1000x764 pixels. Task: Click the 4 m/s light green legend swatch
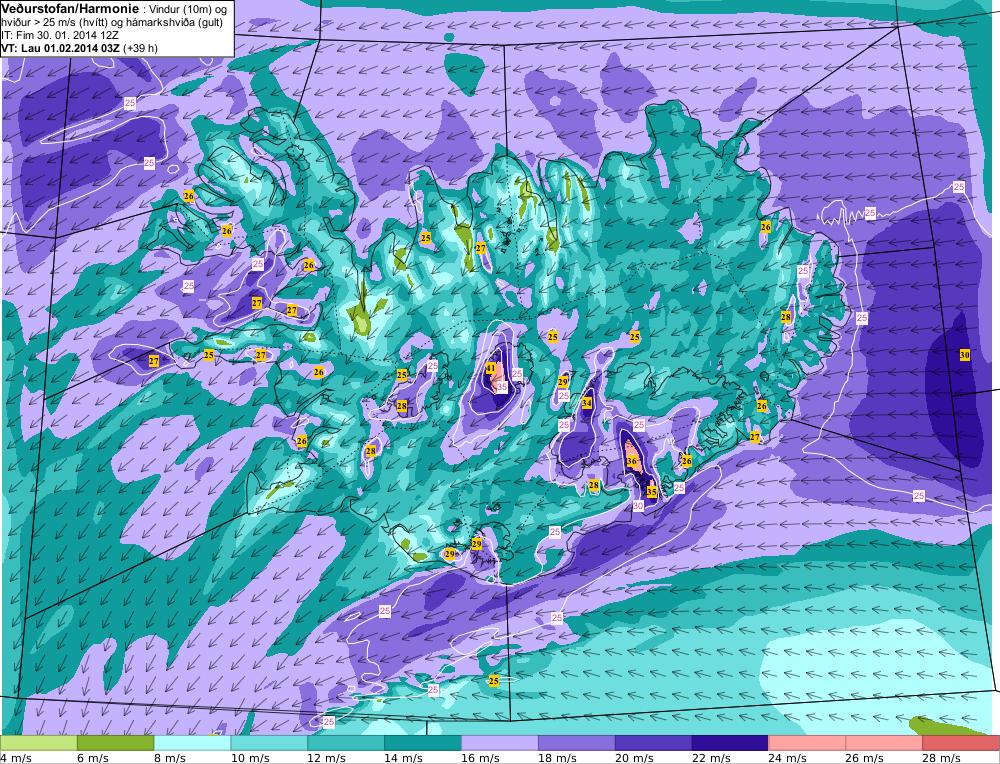click(38, 743)
